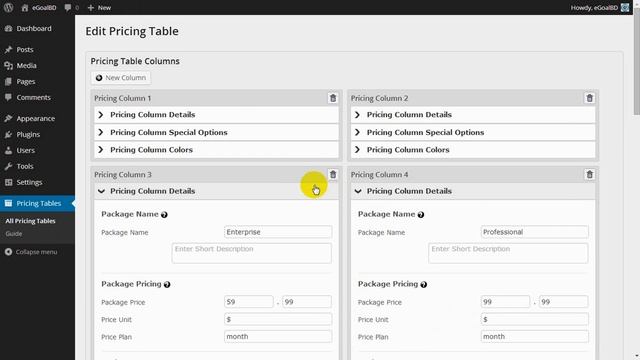Click Column 3 price cents field
The width and height of the screenshot is (640, 360).
(307, 302)
